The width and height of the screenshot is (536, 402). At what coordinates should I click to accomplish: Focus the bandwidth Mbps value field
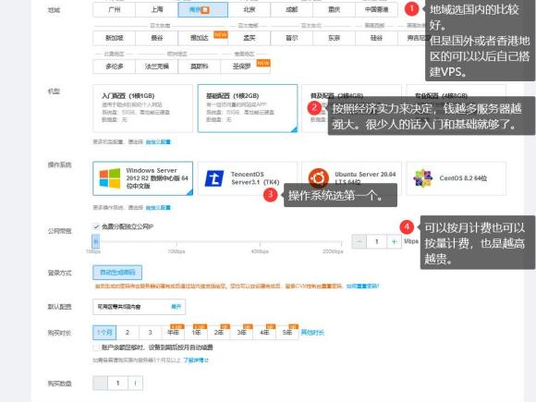(377, 242)
